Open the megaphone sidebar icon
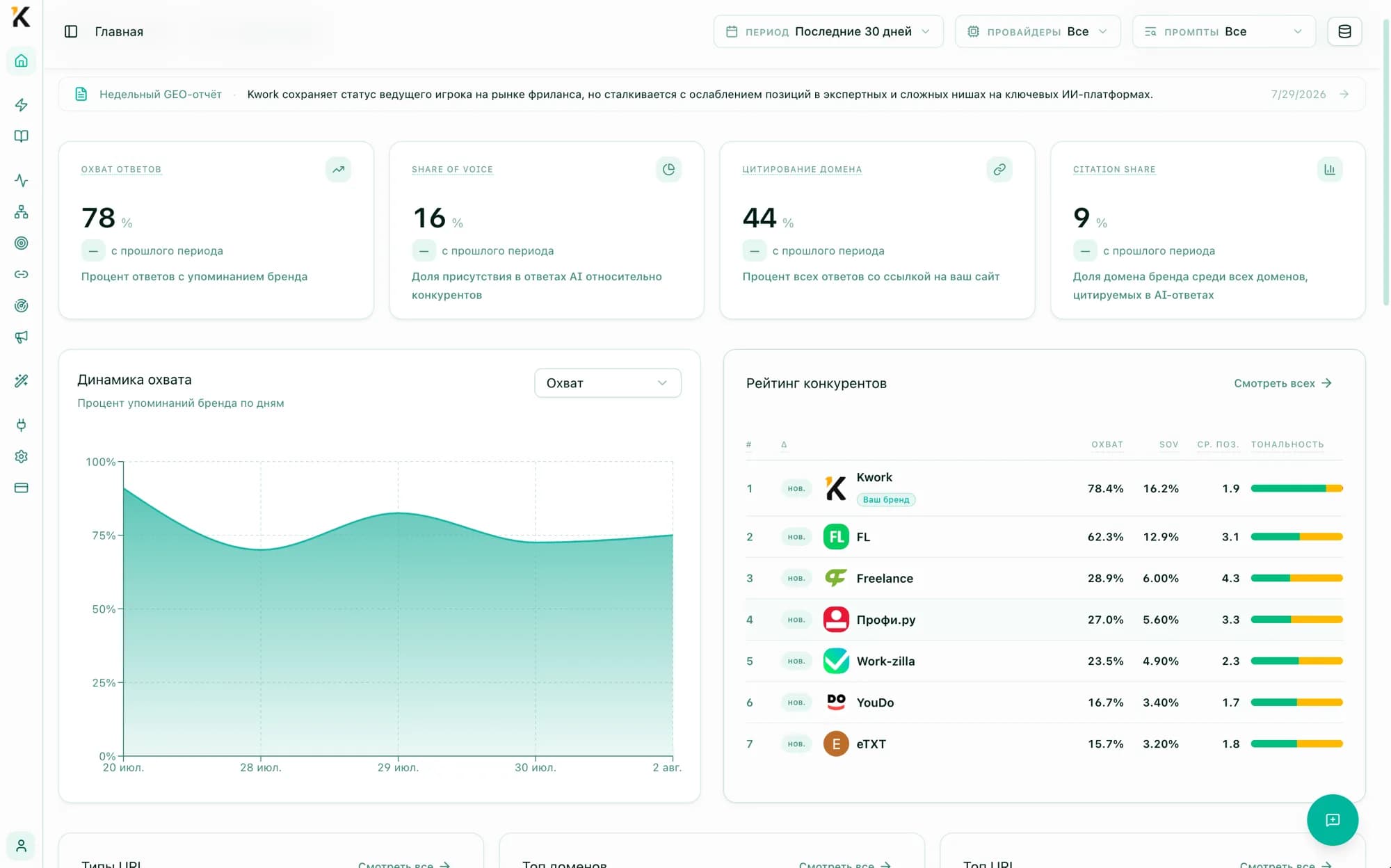The width and height of the screenshot is (1391, 868). click(21, 337)
